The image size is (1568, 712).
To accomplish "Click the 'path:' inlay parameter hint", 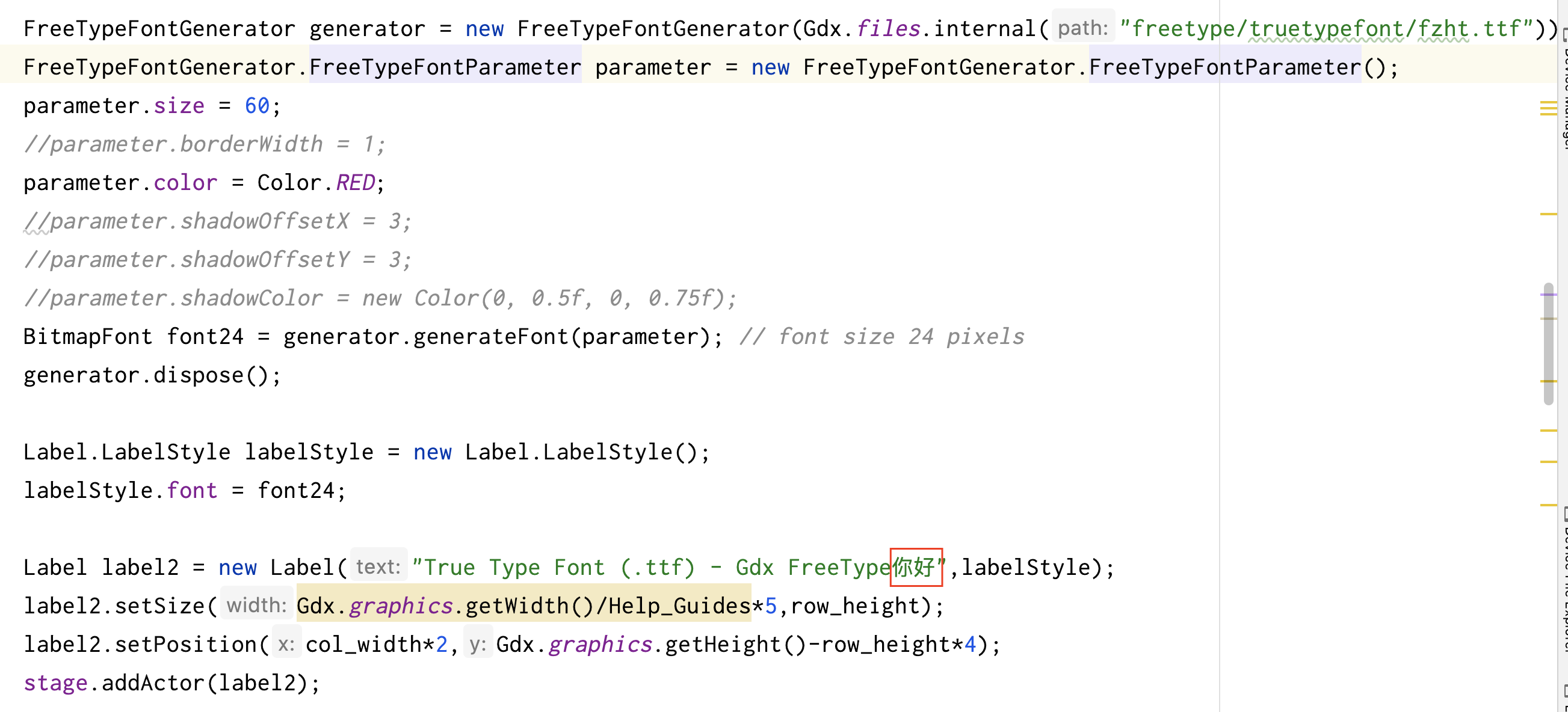I will [1083, 28].
